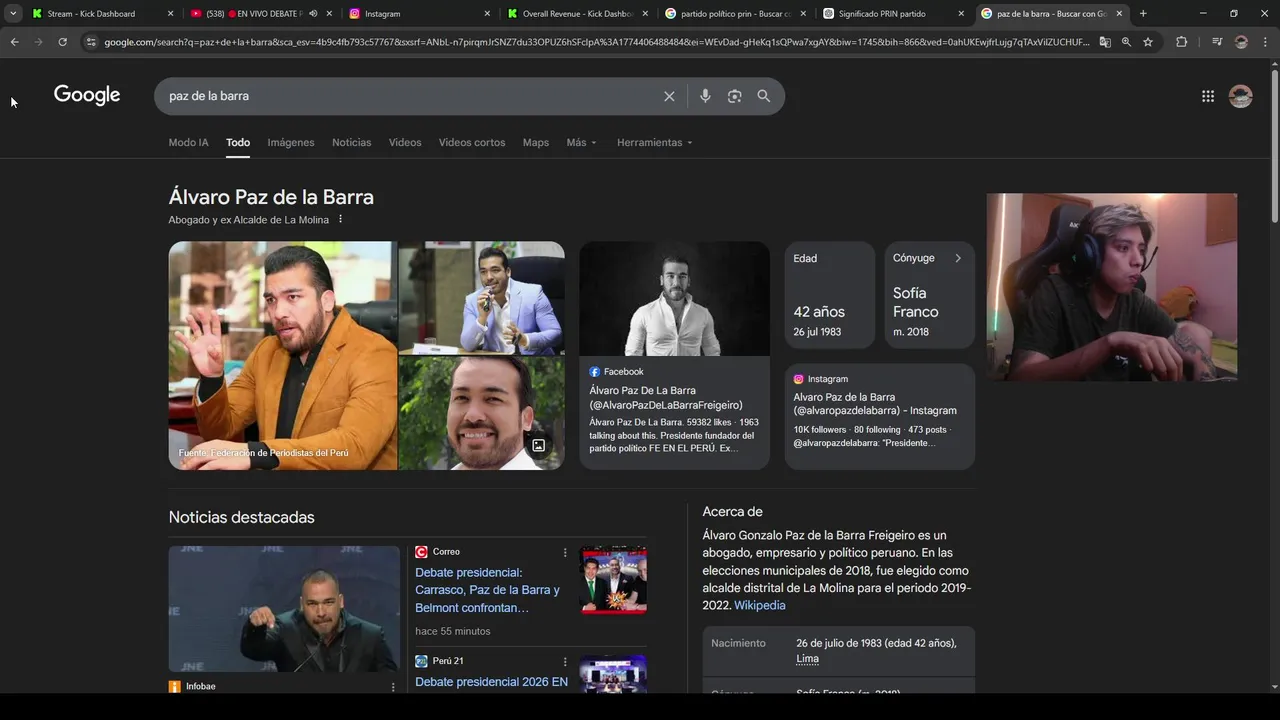1280x720 pixels.
Task: Switch to Noticias results
Action: point(351,142)
